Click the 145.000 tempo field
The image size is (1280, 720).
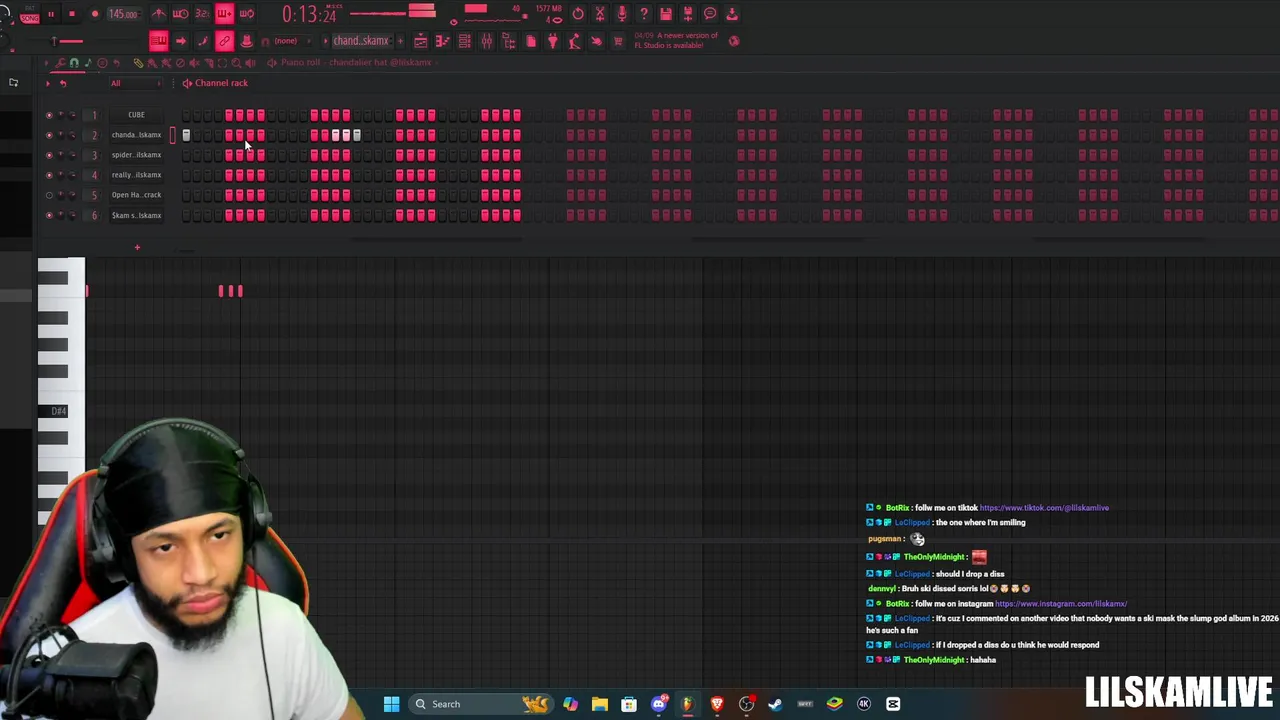click(123, 14)
